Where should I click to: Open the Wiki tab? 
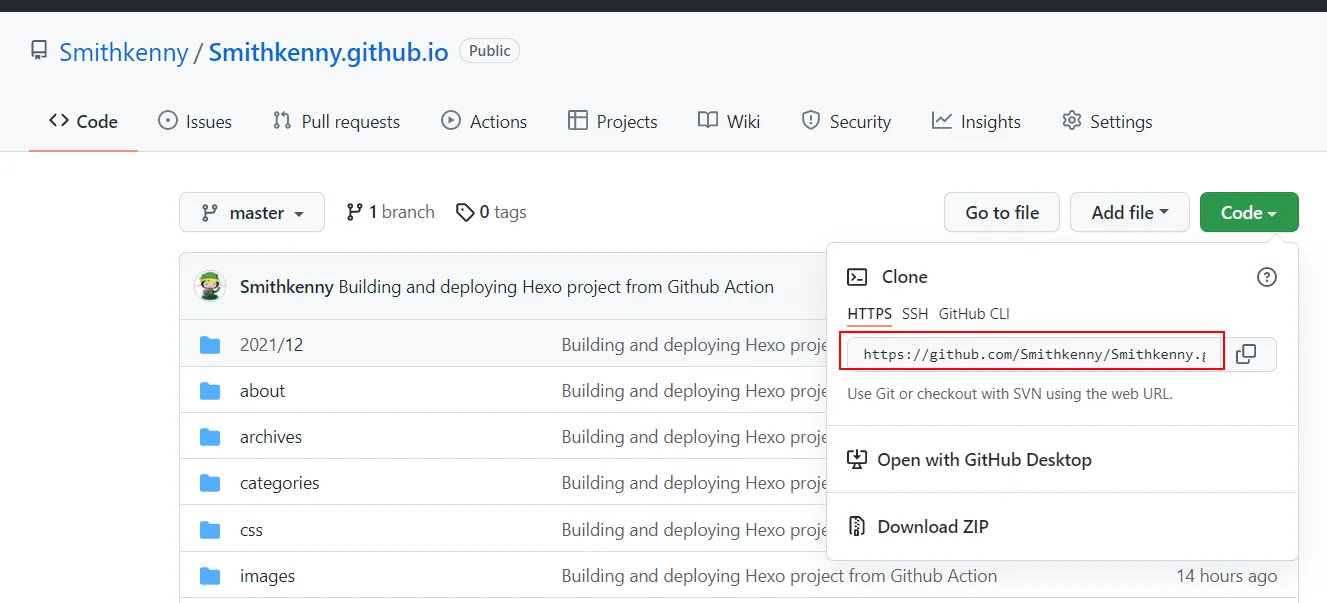tap(729, 121)
